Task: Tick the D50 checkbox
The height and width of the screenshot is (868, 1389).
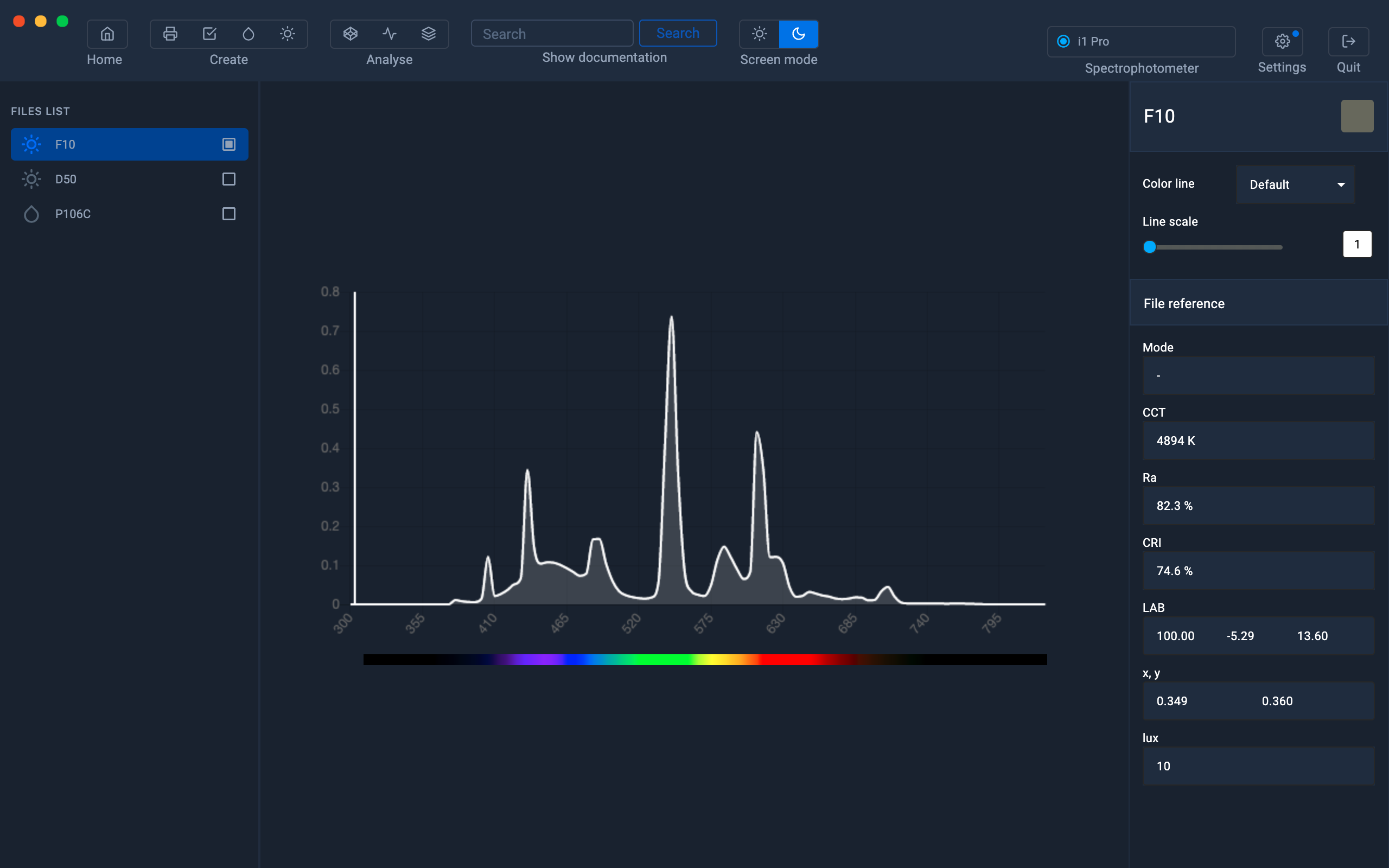Action: pyautogui.click(x=228, y=179)
